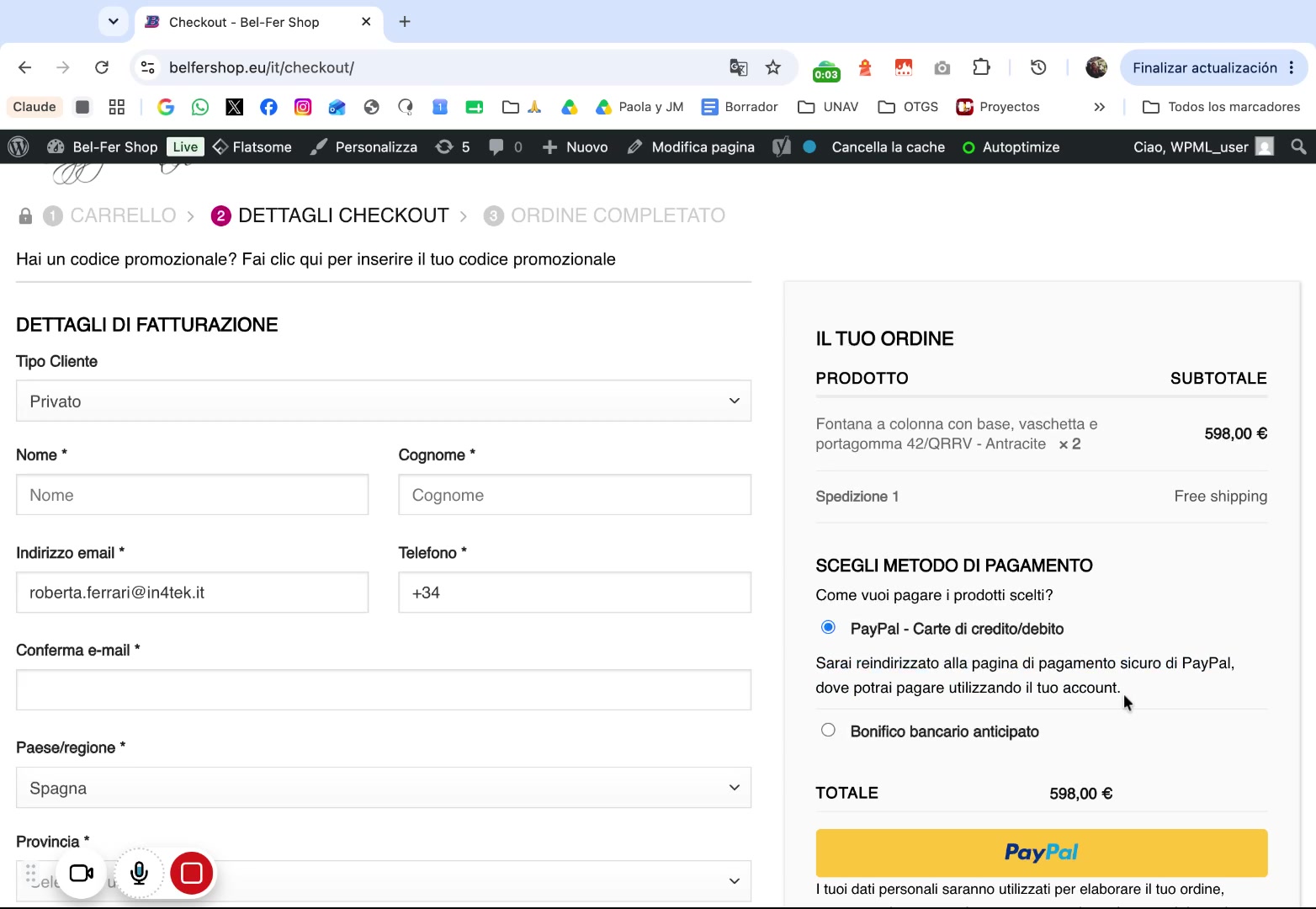Open the Paese/regione dropdown showing Spagna
This screenshot has width=1316, height=909.
coord(384,788)
